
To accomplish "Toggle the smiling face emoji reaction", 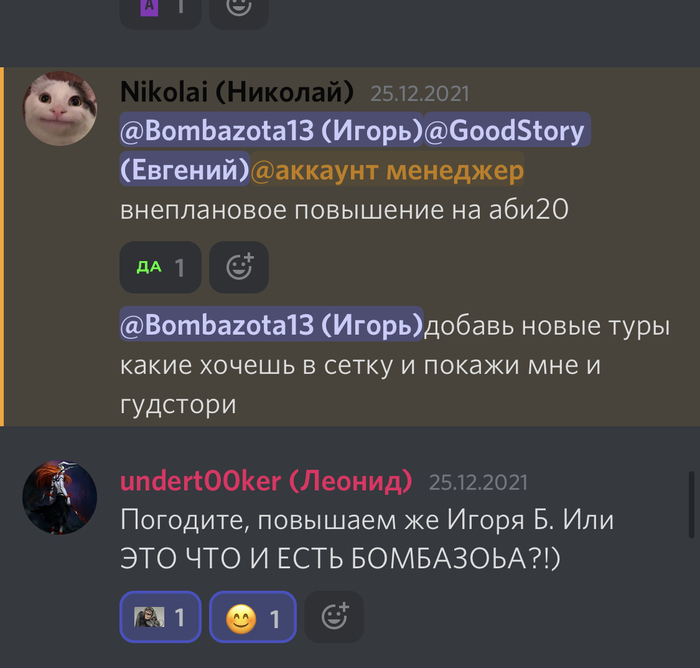I will click(x=253, y=617).
